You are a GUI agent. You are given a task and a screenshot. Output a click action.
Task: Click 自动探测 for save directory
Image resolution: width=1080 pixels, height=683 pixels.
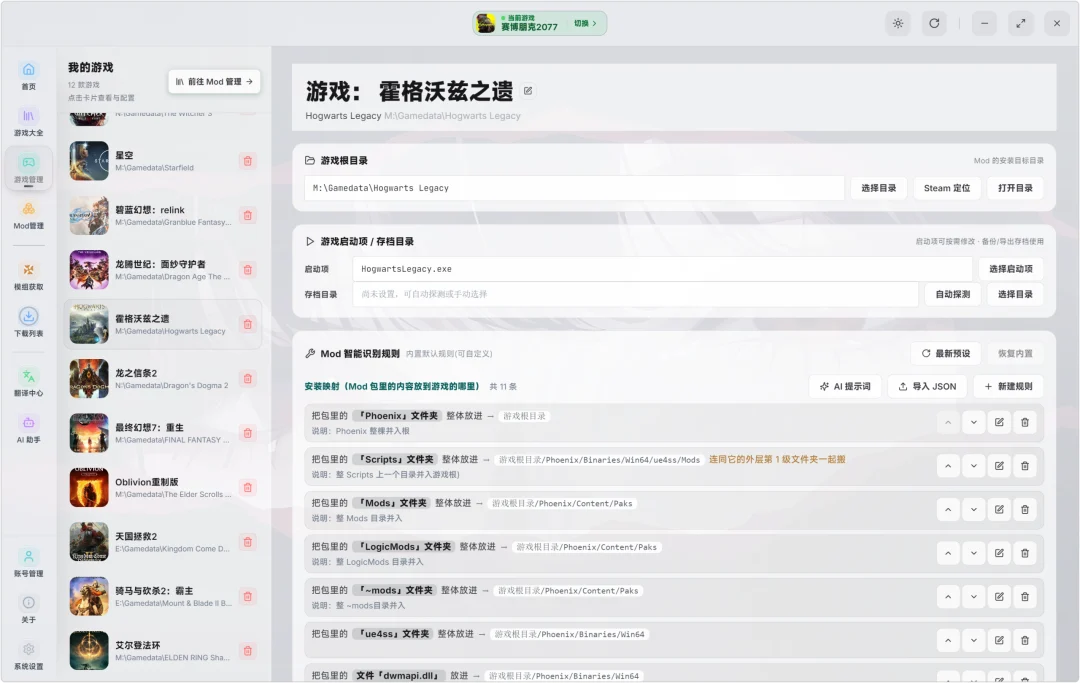(953, 294)
